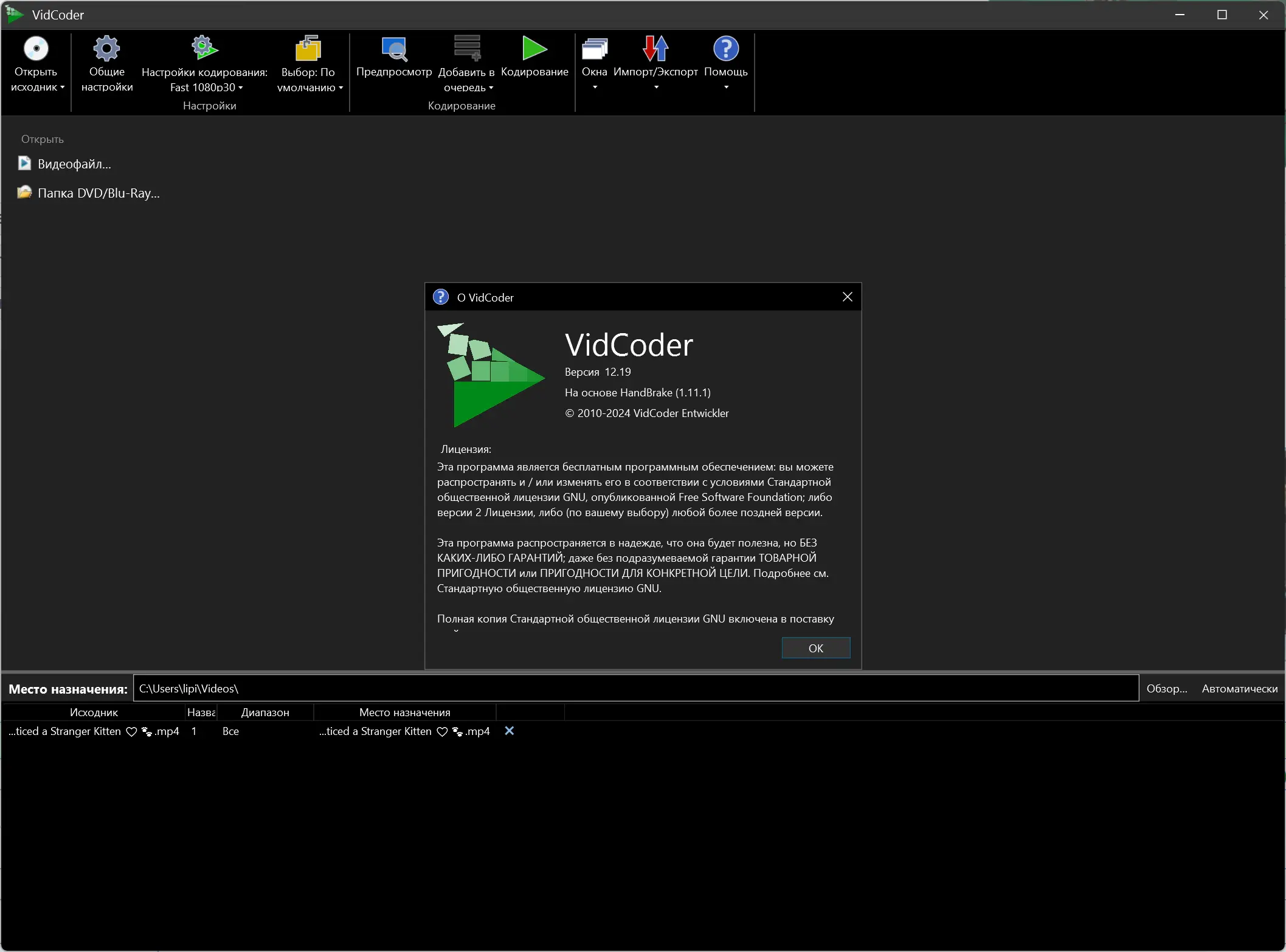
Task: Remove the Stranger Kitten queue item
Action: [510, 731]
